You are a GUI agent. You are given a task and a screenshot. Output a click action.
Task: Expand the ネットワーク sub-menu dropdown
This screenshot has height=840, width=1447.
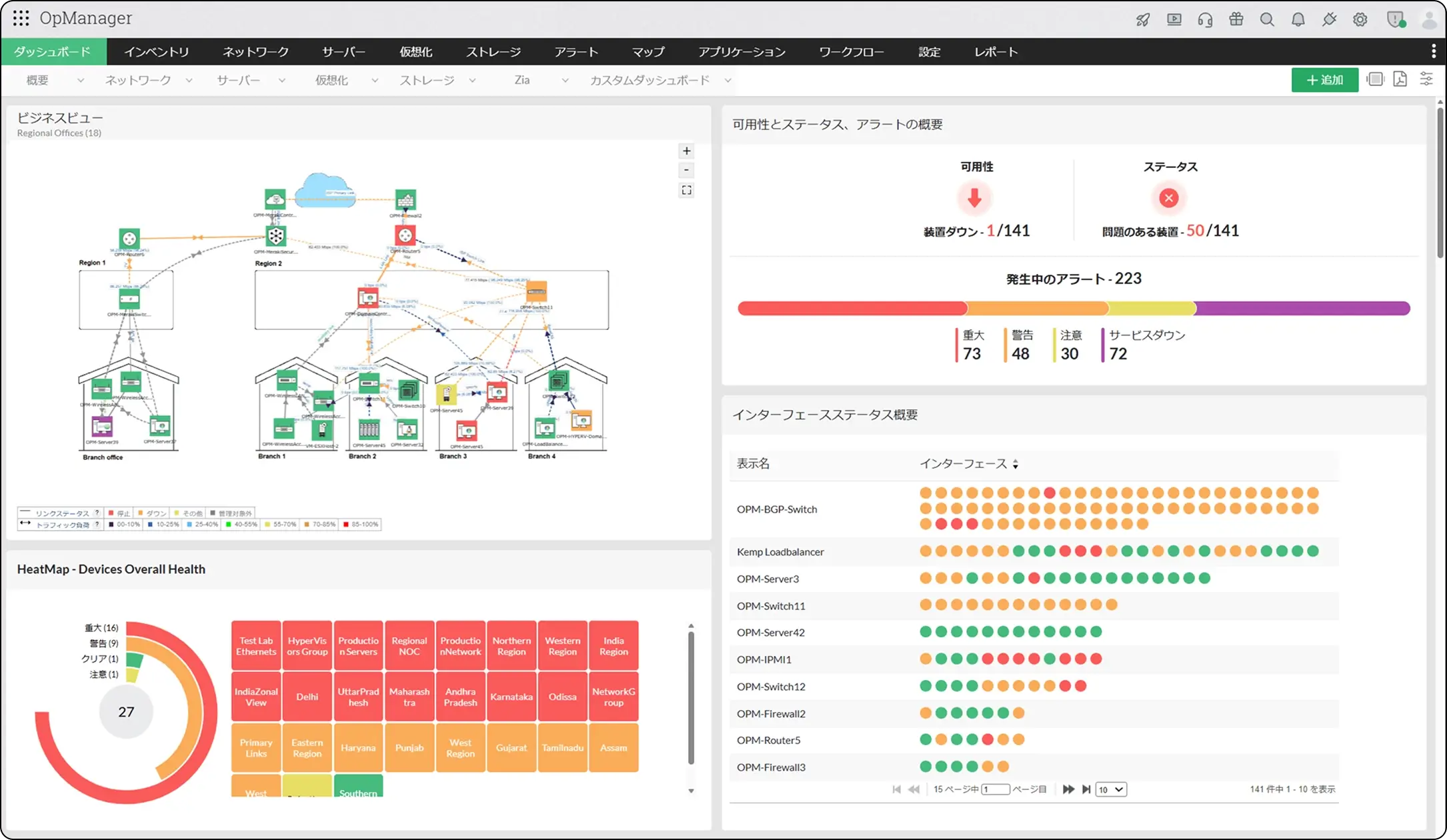189,81
